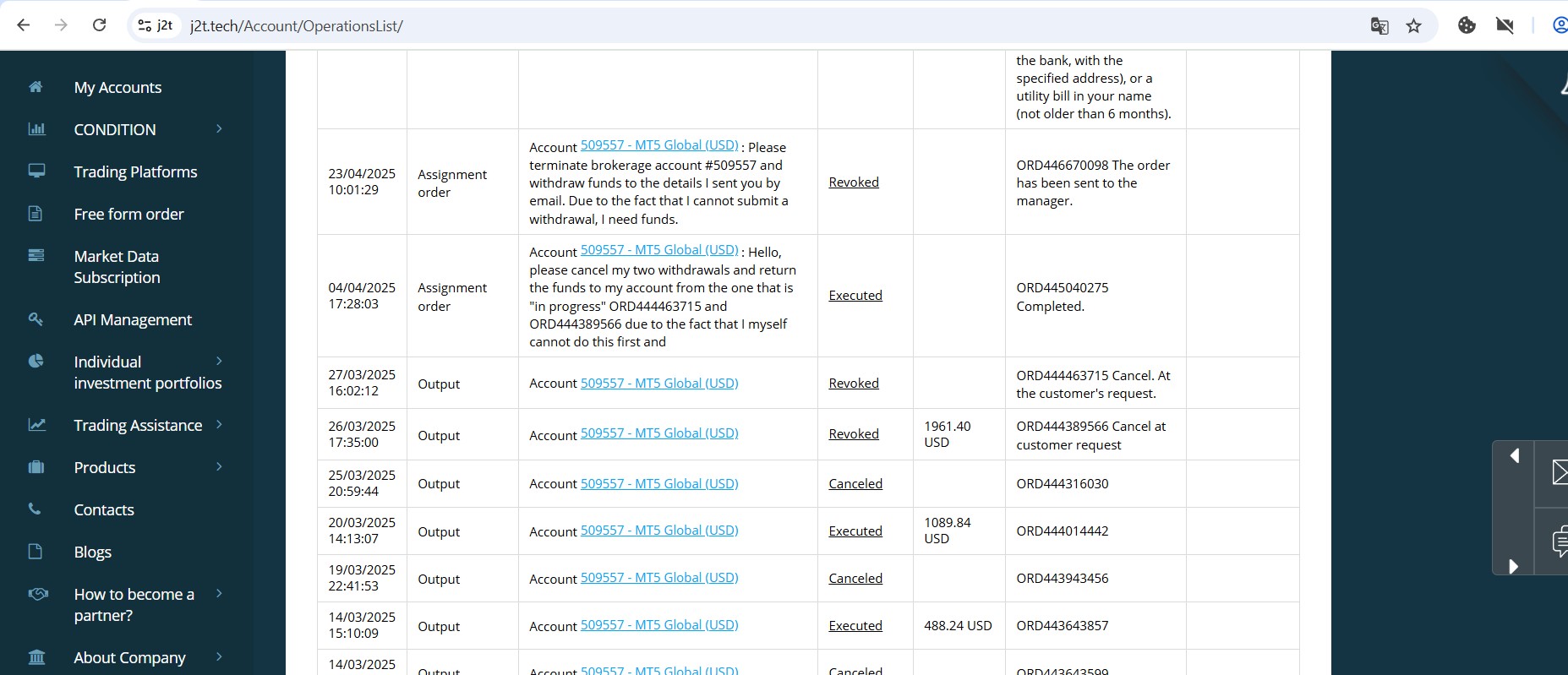Expand the Trading Assistance submenu arrow
Image resolution: width=1568 pixels, height=675 pixels.
pyautogui.click(x=219, y=425)
